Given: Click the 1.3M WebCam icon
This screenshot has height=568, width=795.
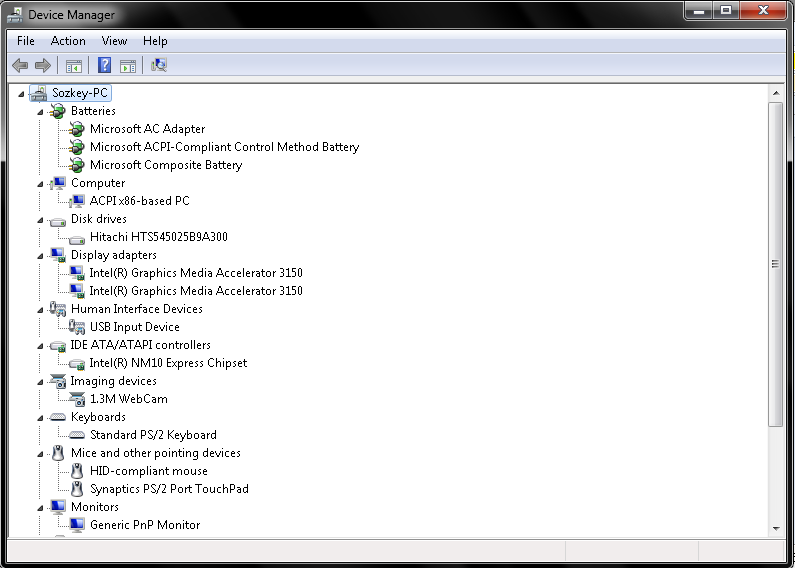Looking at the screenshot, I should pos(77,399).
